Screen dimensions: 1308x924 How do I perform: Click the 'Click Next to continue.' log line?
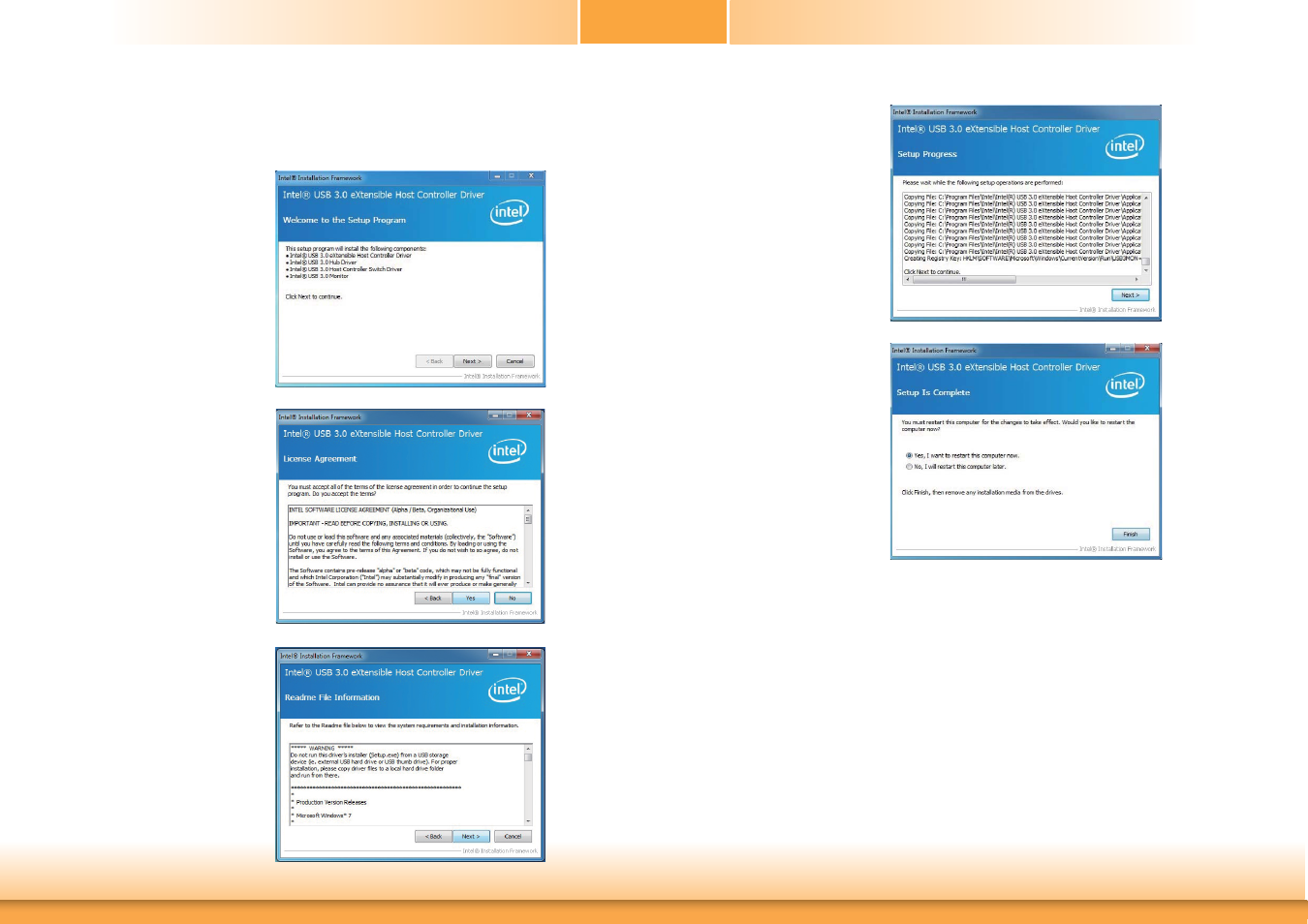click(932, 272)
